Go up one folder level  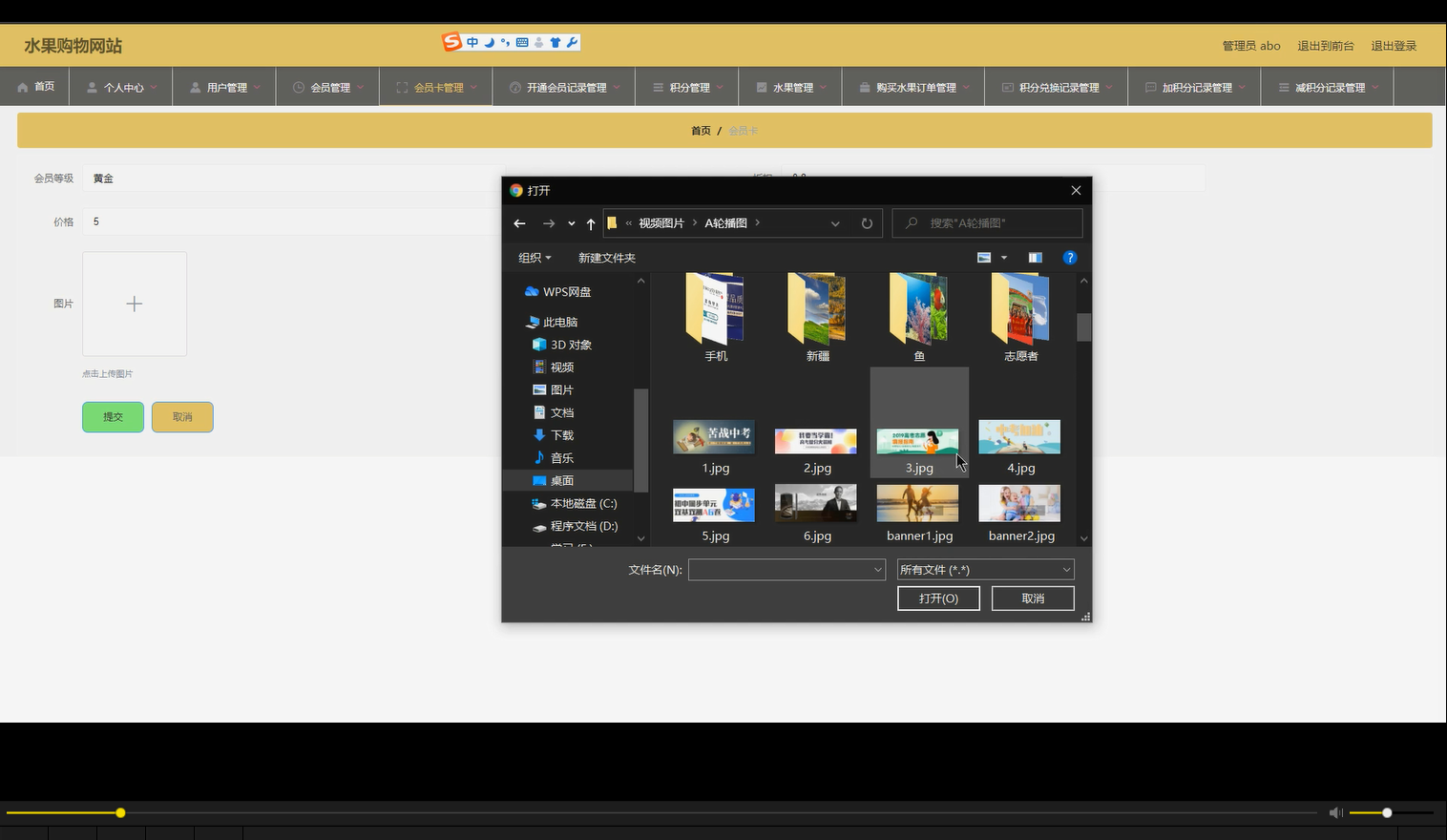[591, 223]
